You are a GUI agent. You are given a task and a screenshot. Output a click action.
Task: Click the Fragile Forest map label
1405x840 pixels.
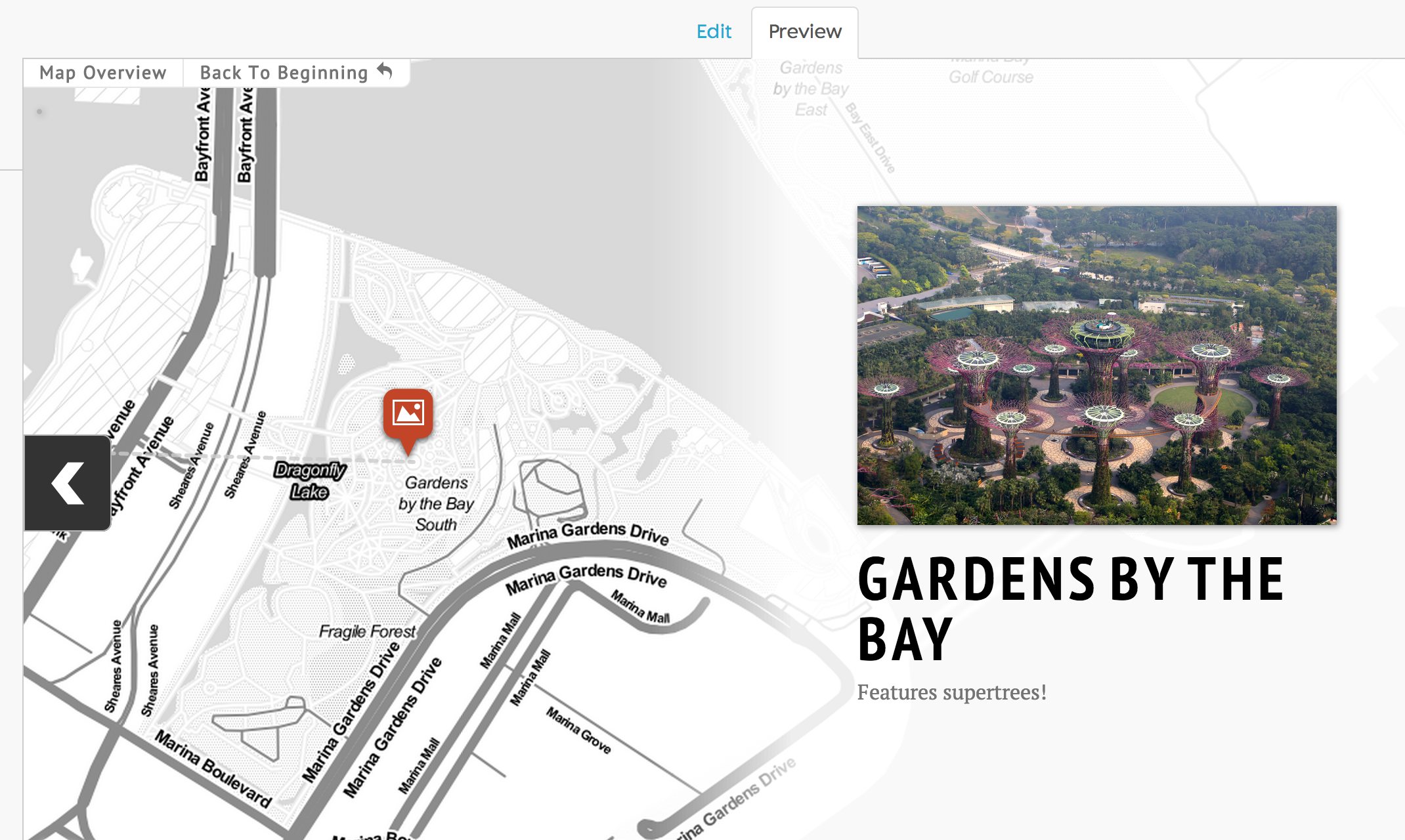[367, 631]
